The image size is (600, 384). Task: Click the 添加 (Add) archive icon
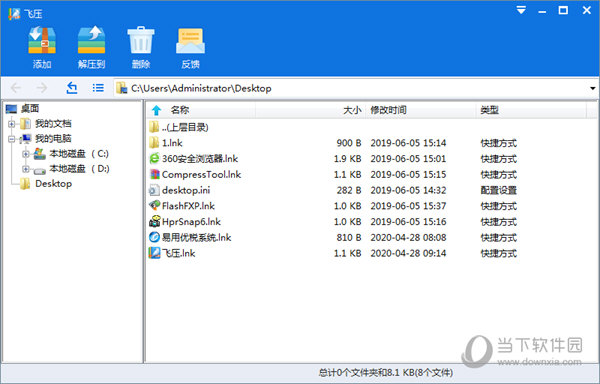[x=42, y=40]
